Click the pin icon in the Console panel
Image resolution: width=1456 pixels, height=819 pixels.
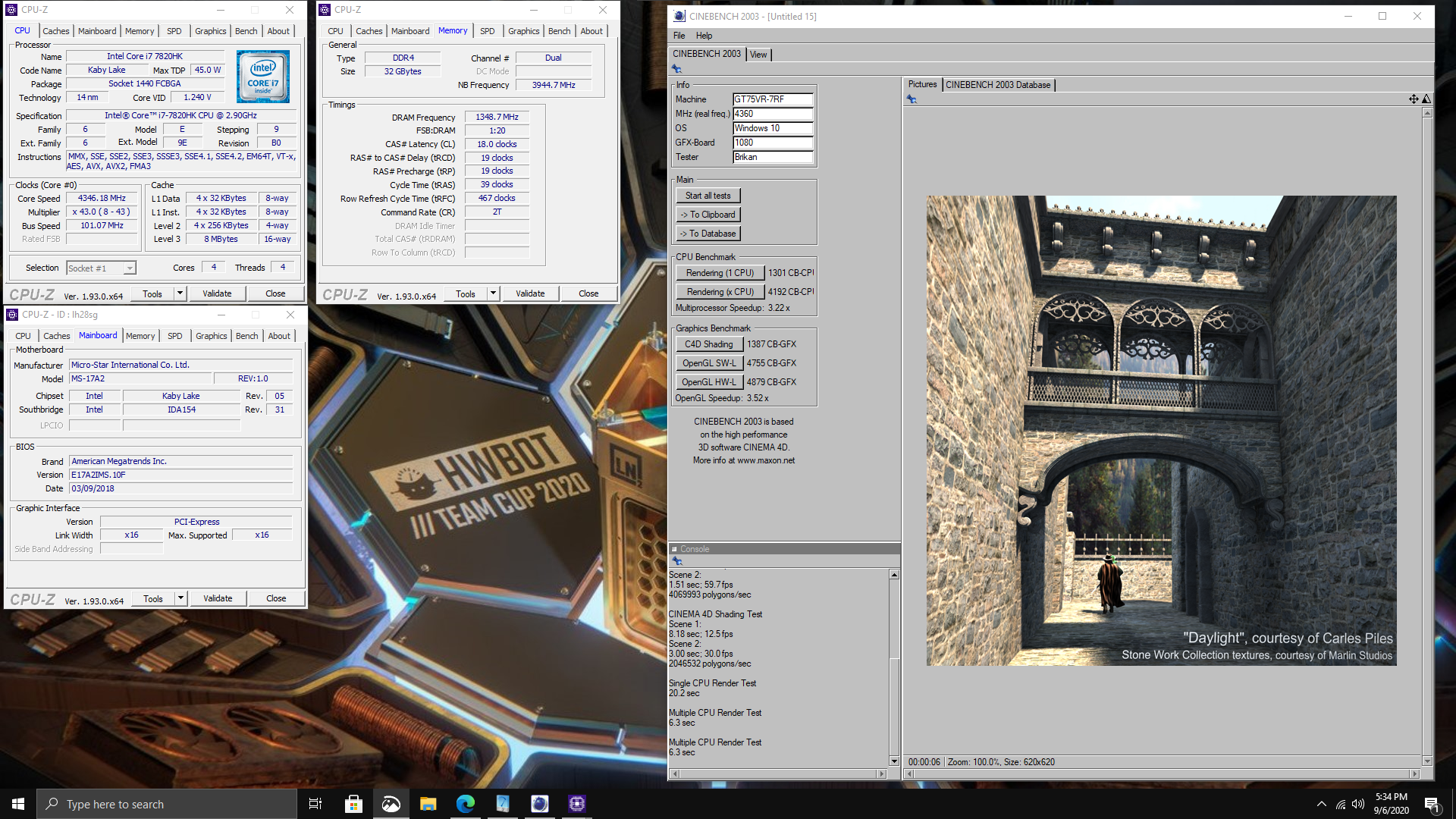tap(676, 561)
